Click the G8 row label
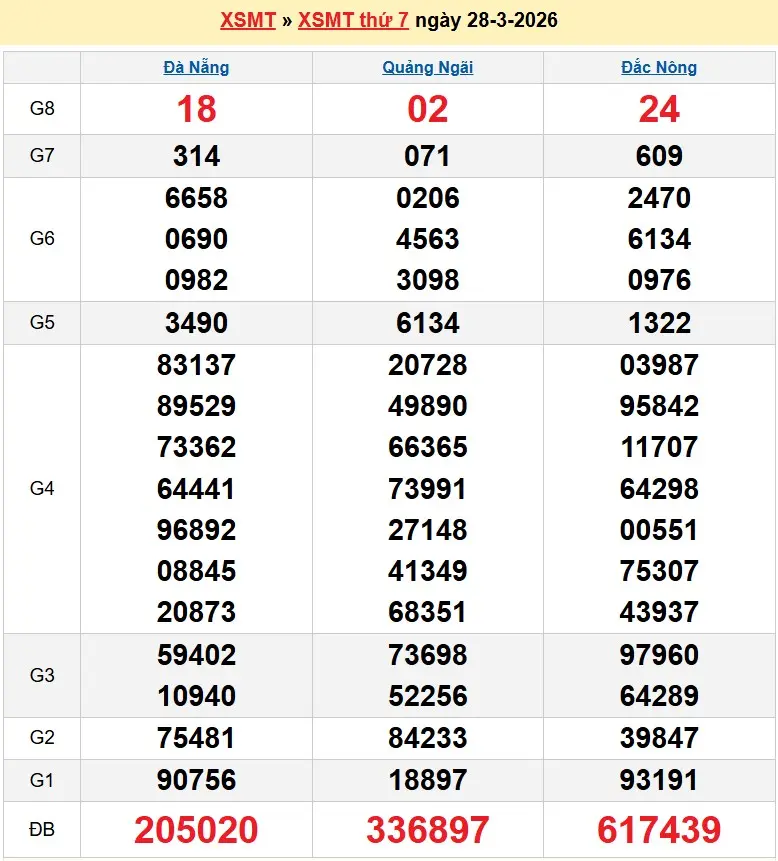Viewport: 778px width, 861px height. [x=42, y=109]
